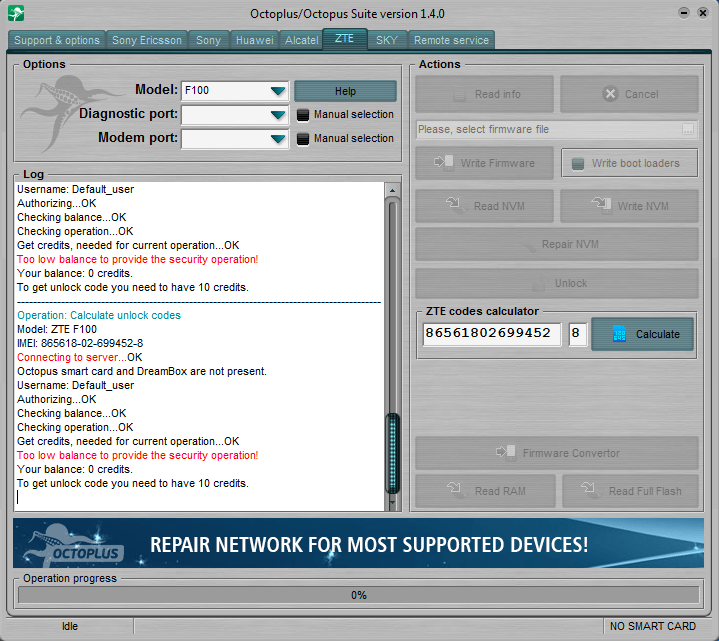The height and width of the screenshot is (641, 719).
Task: Open the Sony tab
Action: 209,40
